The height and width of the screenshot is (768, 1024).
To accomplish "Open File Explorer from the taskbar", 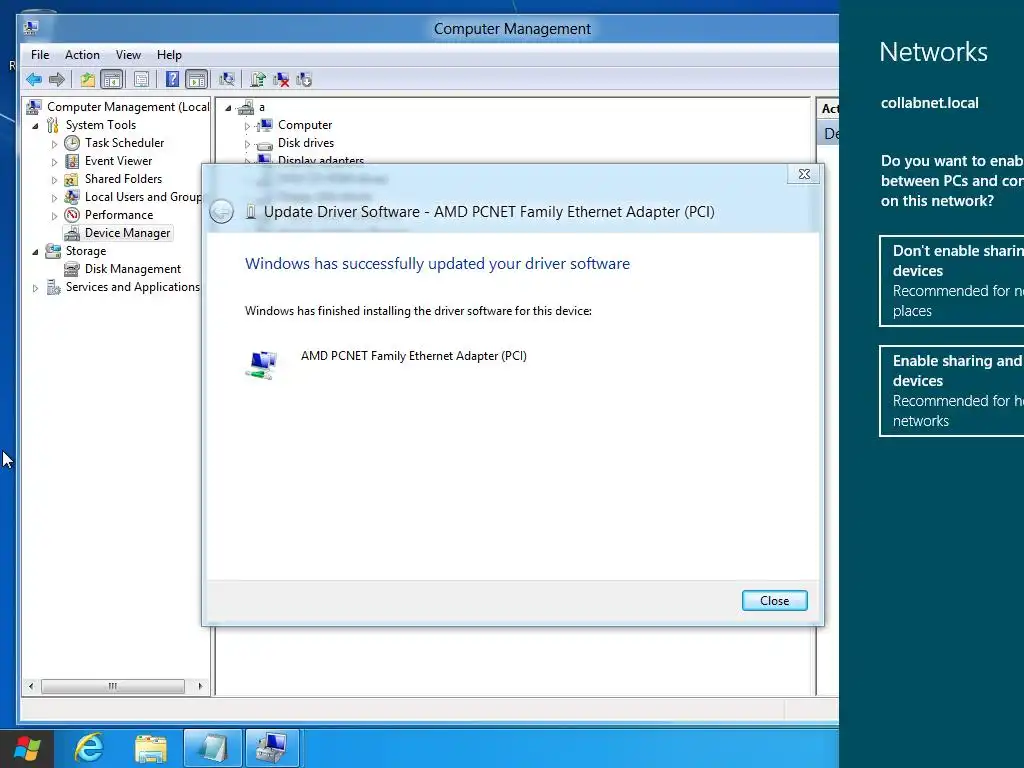I will tap(151, 748).
